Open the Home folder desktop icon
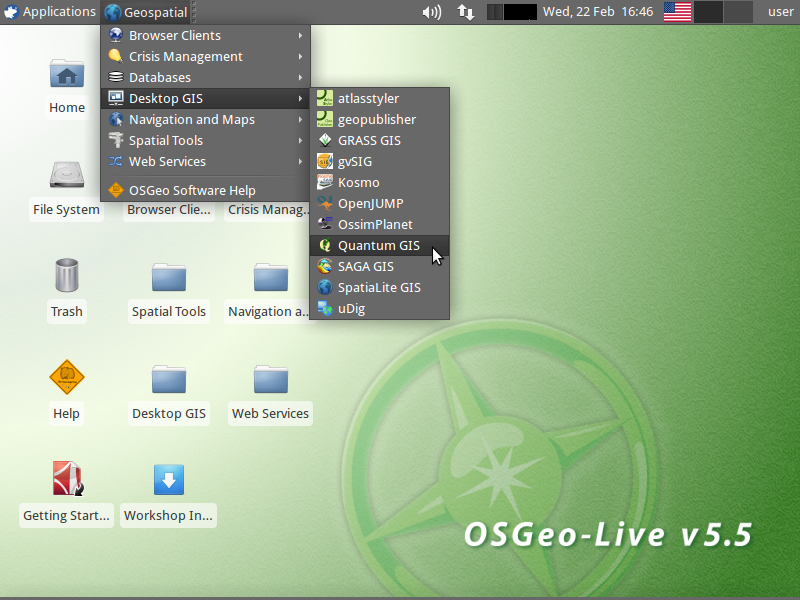 coord(67,73)
